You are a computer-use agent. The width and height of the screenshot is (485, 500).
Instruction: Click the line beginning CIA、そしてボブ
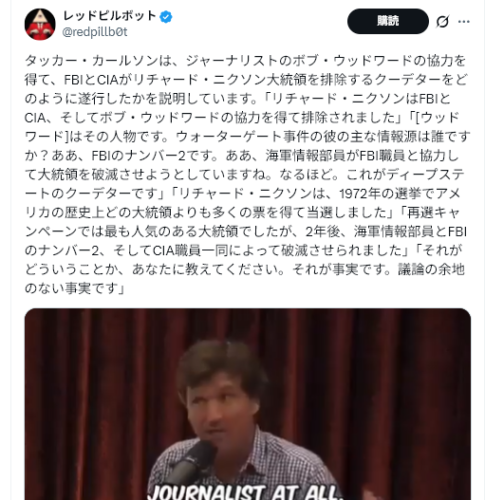pyautogui.click(x=242, y=117)
